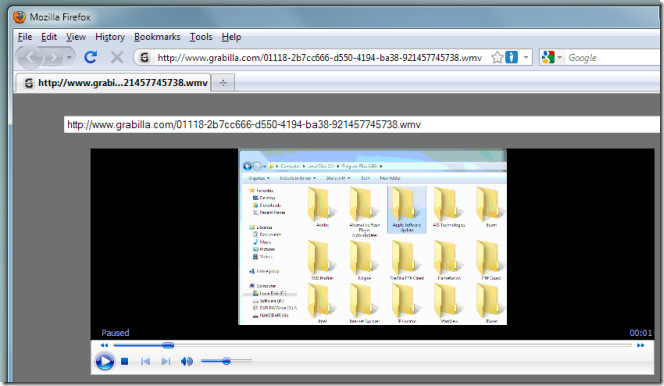This screenshot has width=664, height=386.
Task: Mute the player volume speaker icon
Action: (186, 361)
